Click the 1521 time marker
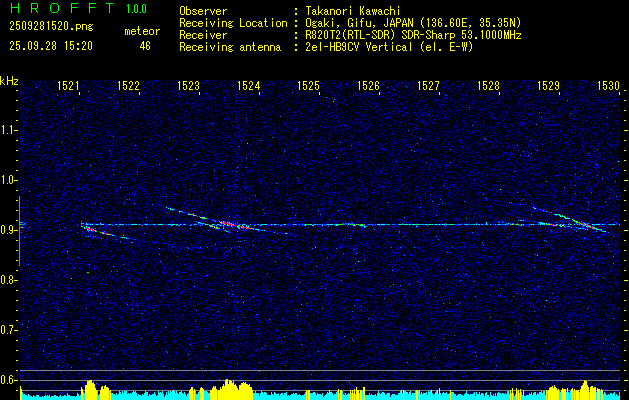The width and height of the screenshot is (629, 400). tap(68, 87)
